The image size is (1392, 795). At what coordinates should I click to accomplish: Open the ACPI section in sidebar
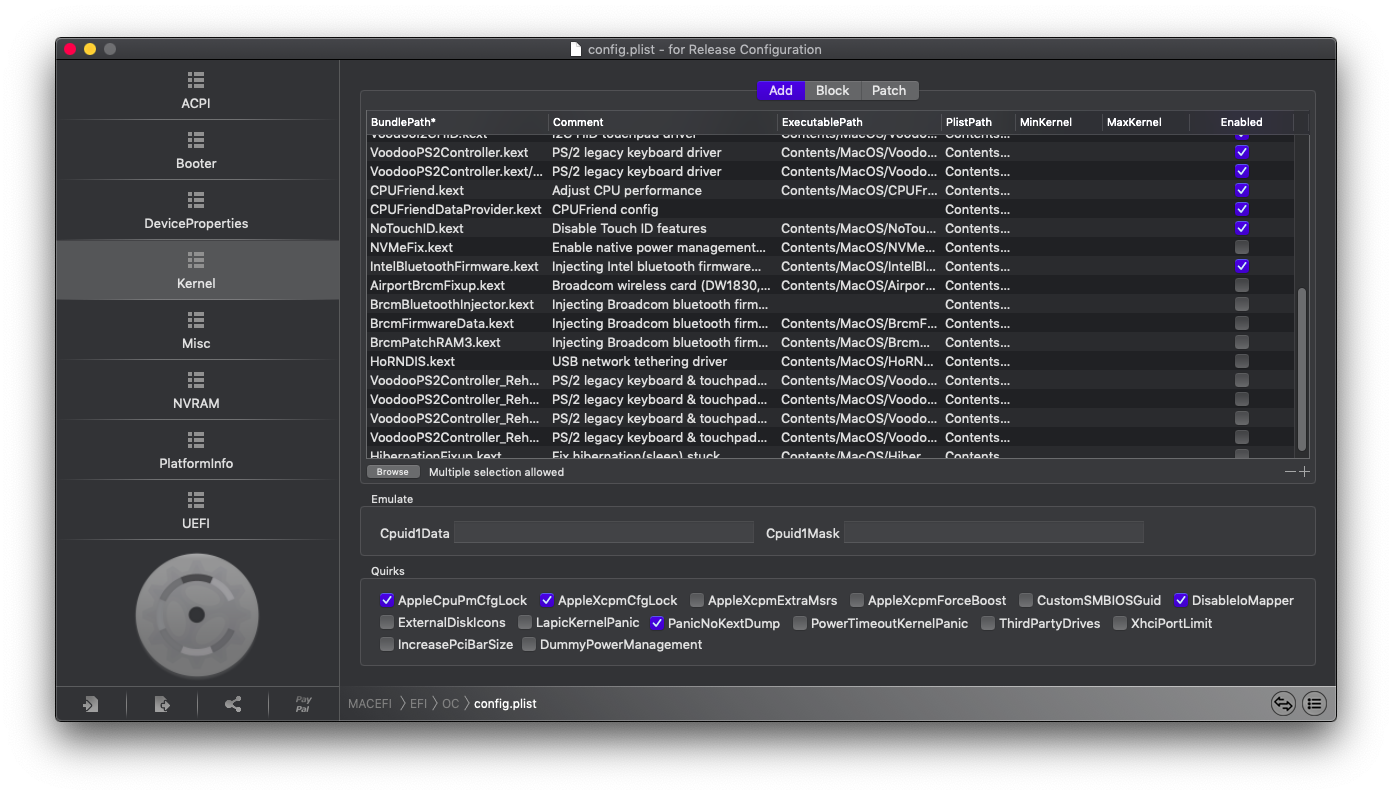[196, 90]
